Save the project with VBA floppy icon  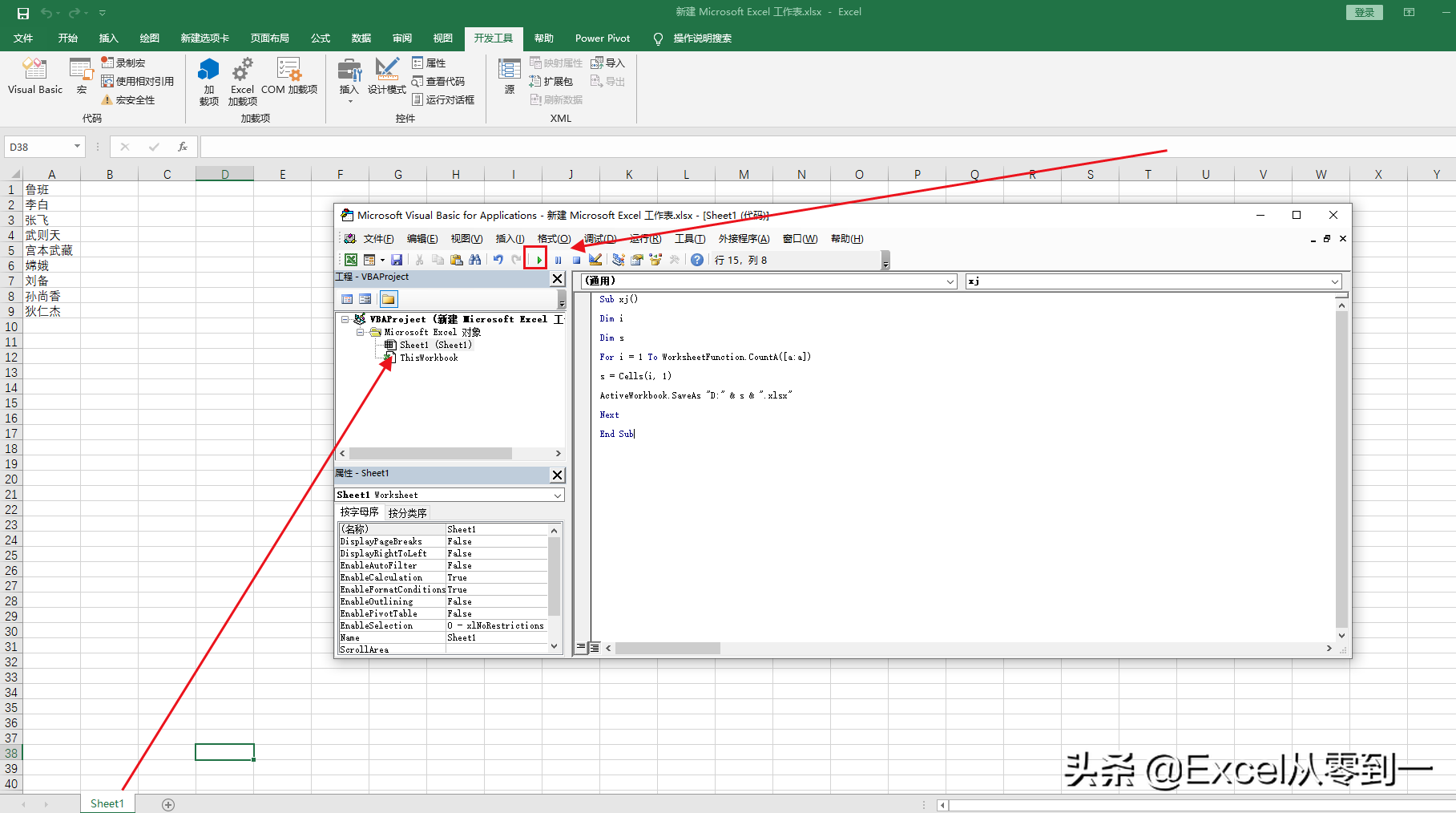(x=397, y=260)
